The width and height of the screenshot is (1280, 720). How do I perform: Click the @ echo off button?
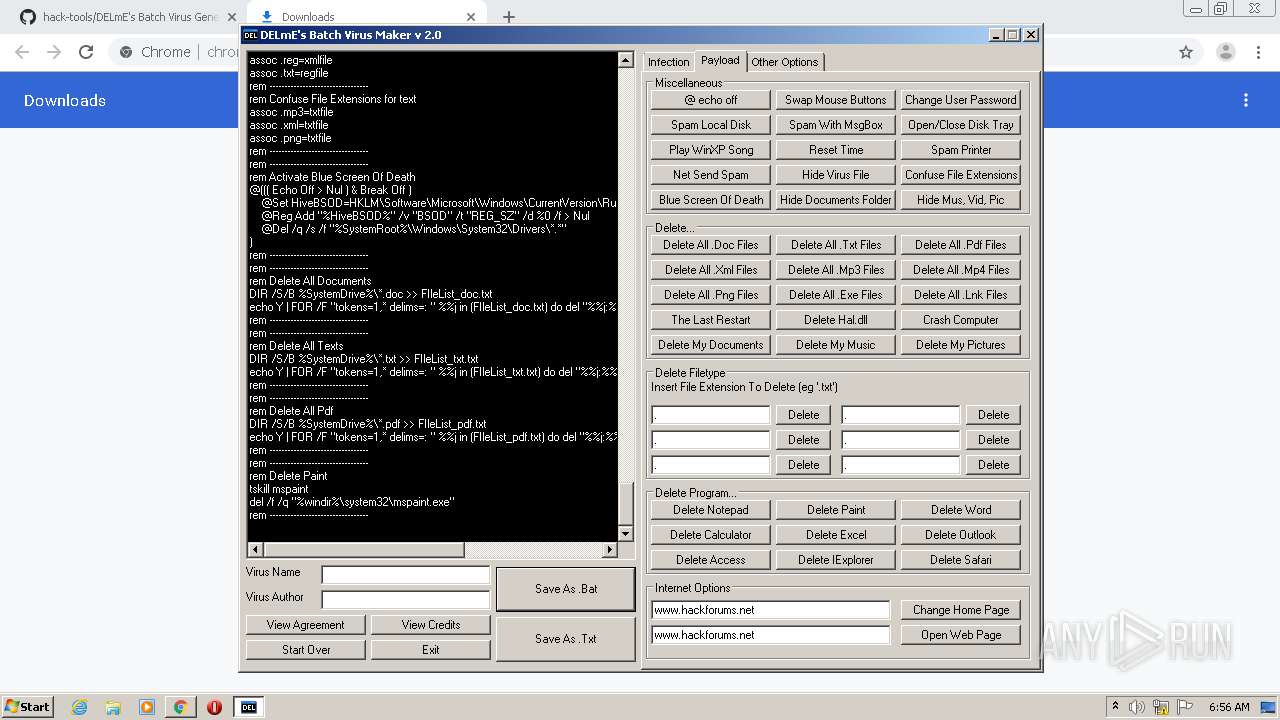[711, 100]
